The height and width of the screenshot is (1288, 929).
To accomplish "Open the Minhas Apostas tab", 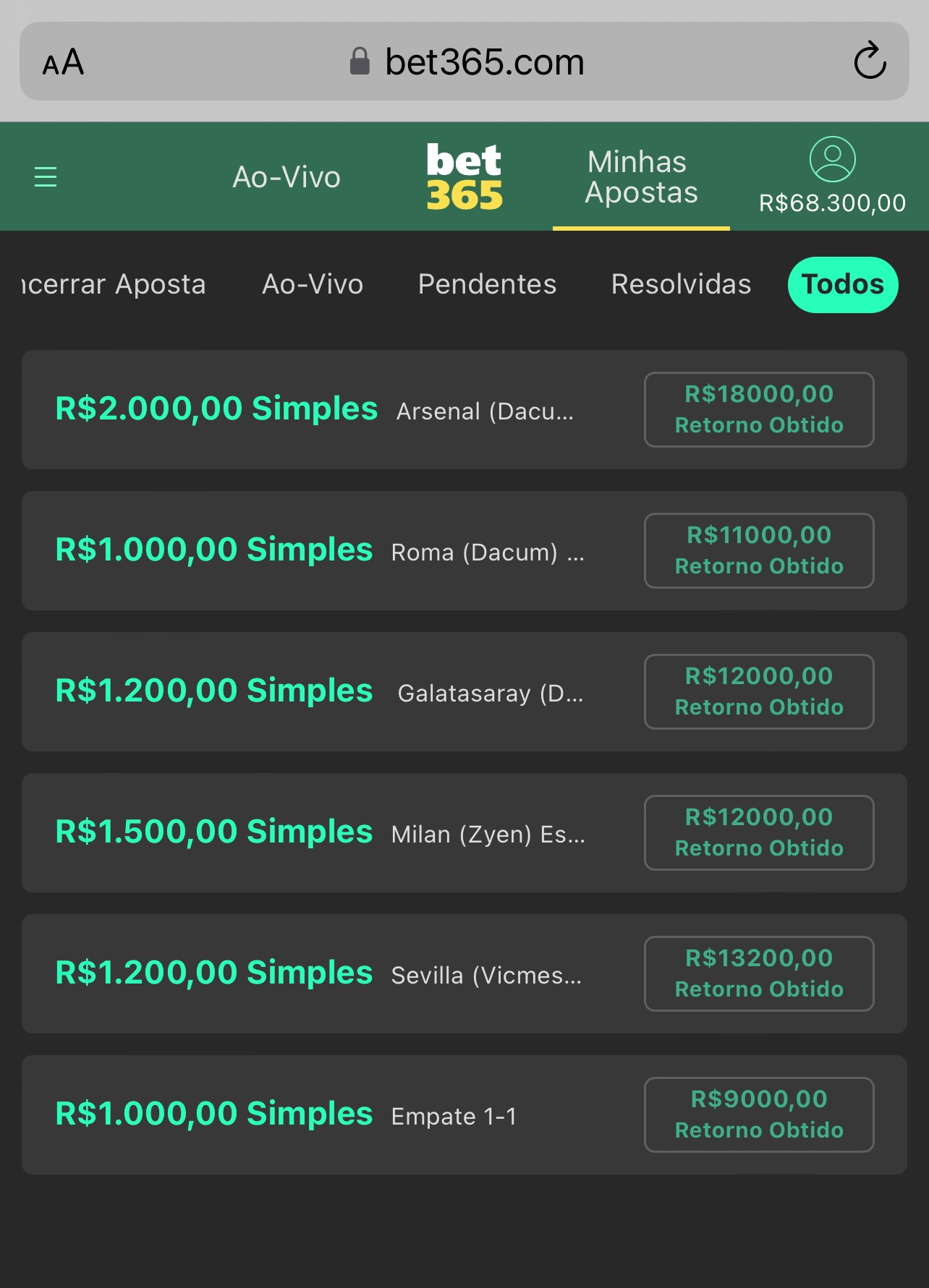I will click(x=641, y=177).
